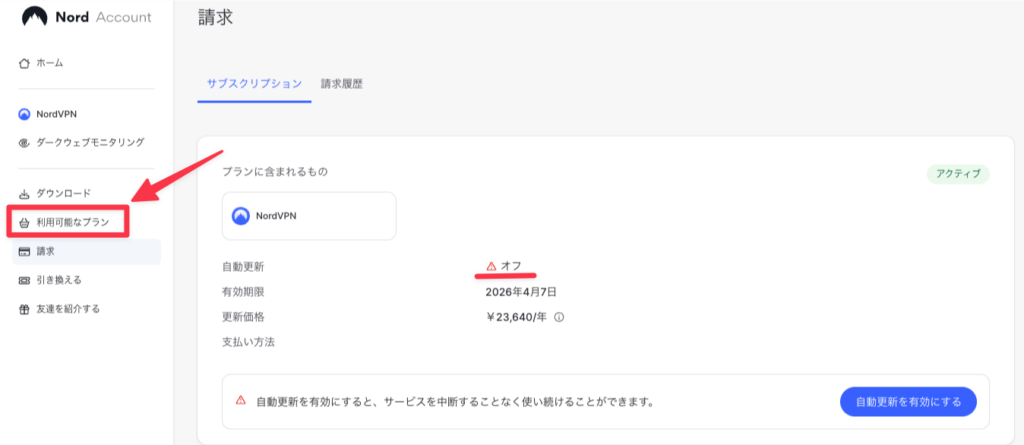Click プランに含まれるもの label

coord(275,173)
